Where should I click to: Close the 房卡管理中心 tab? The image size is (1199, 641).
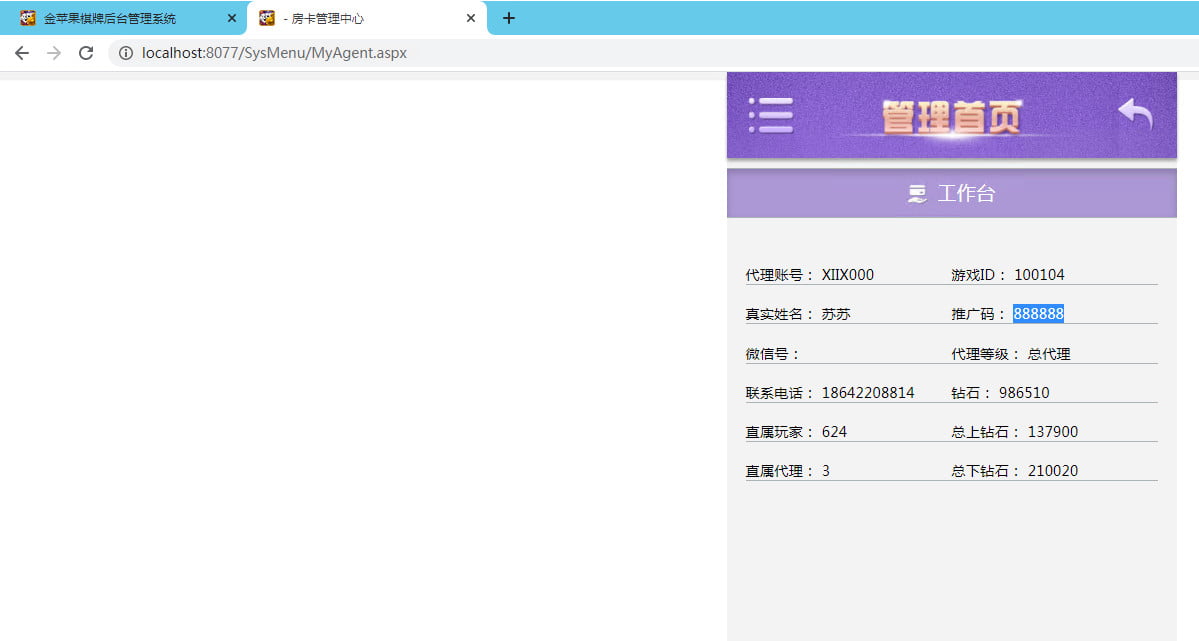pyautogui.click(x=471, y=18)
